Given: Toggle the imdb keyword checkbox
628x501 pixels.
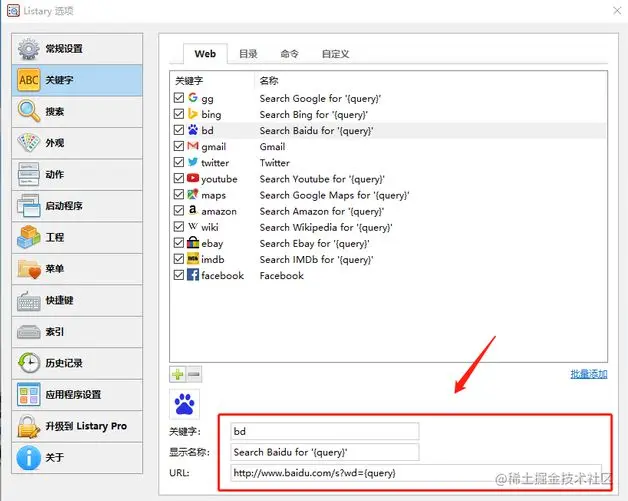Looking at the screenshot, I should (179, 259).
